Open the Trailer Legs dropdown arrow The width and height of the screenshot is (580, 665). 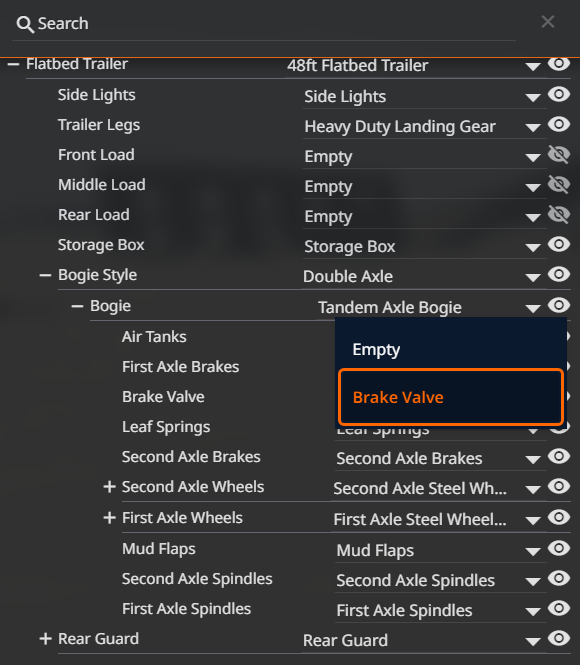coord(533,127)
